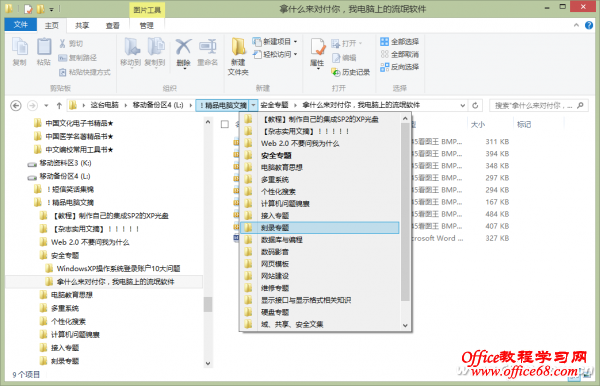Open New item (新建项目) menu

coord(275,41)
